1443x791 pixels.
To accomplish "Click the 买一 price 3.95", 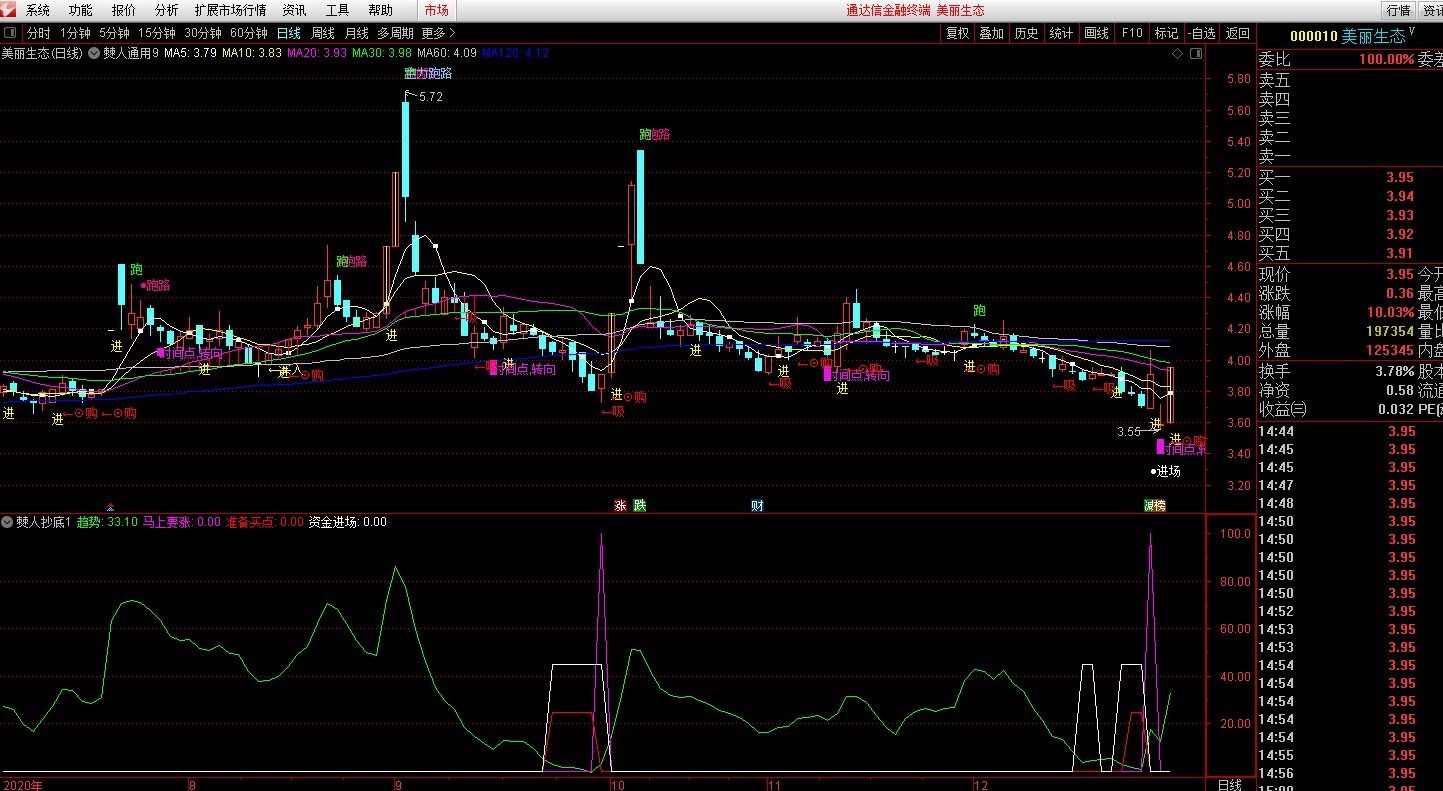I will [x=1400, y=178].
